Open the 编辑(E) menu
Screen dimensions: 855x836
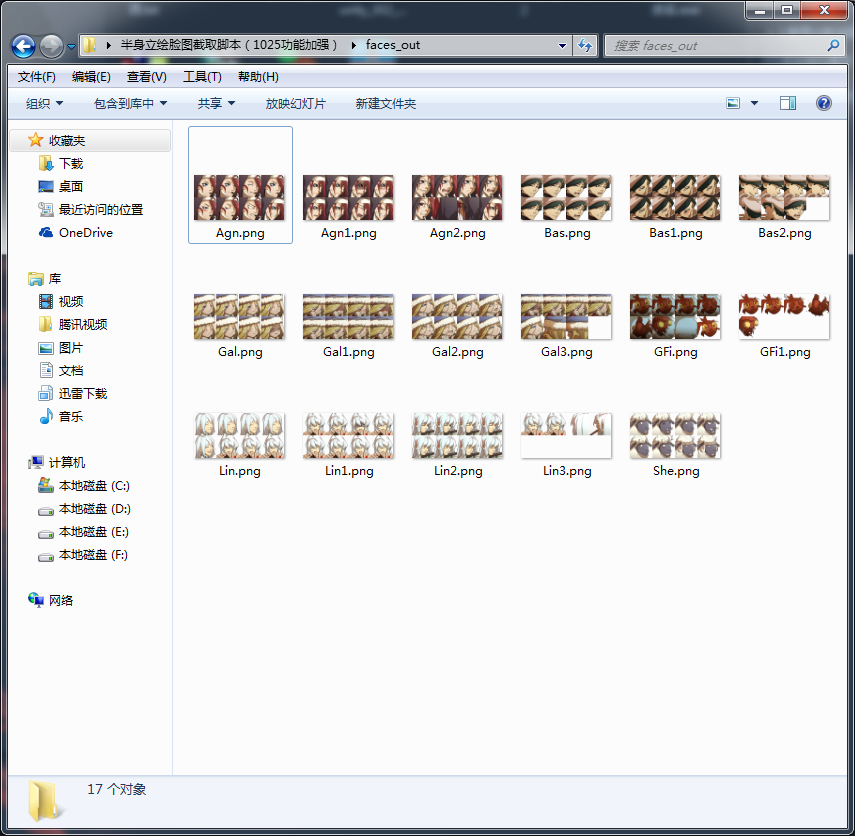[91, 77]
